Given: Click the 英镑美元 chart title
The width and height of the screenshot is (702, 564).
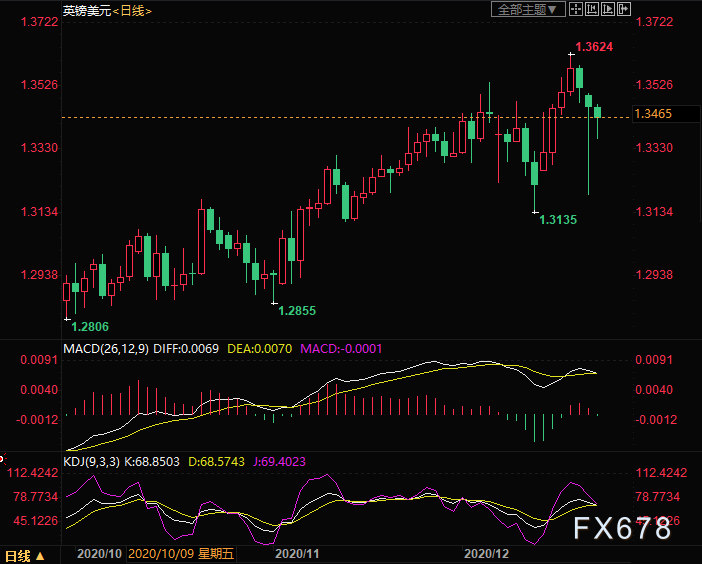Looking at the screenshot, I should coord(84,10).
